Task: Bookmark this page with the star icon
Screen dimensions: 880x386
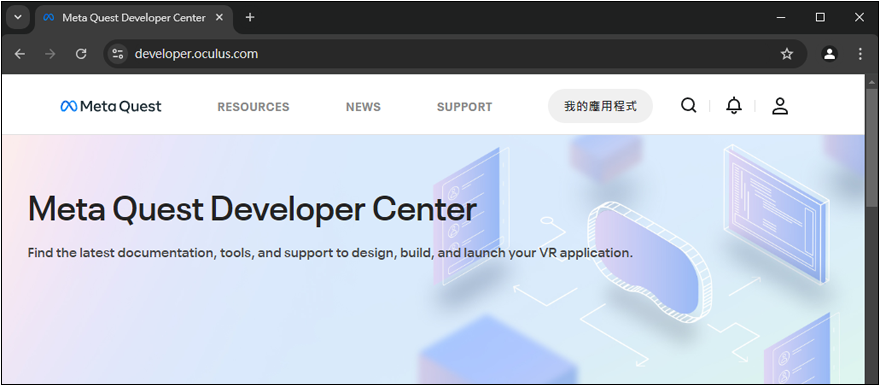Action: pyautogui.click(x=787, y=54)
